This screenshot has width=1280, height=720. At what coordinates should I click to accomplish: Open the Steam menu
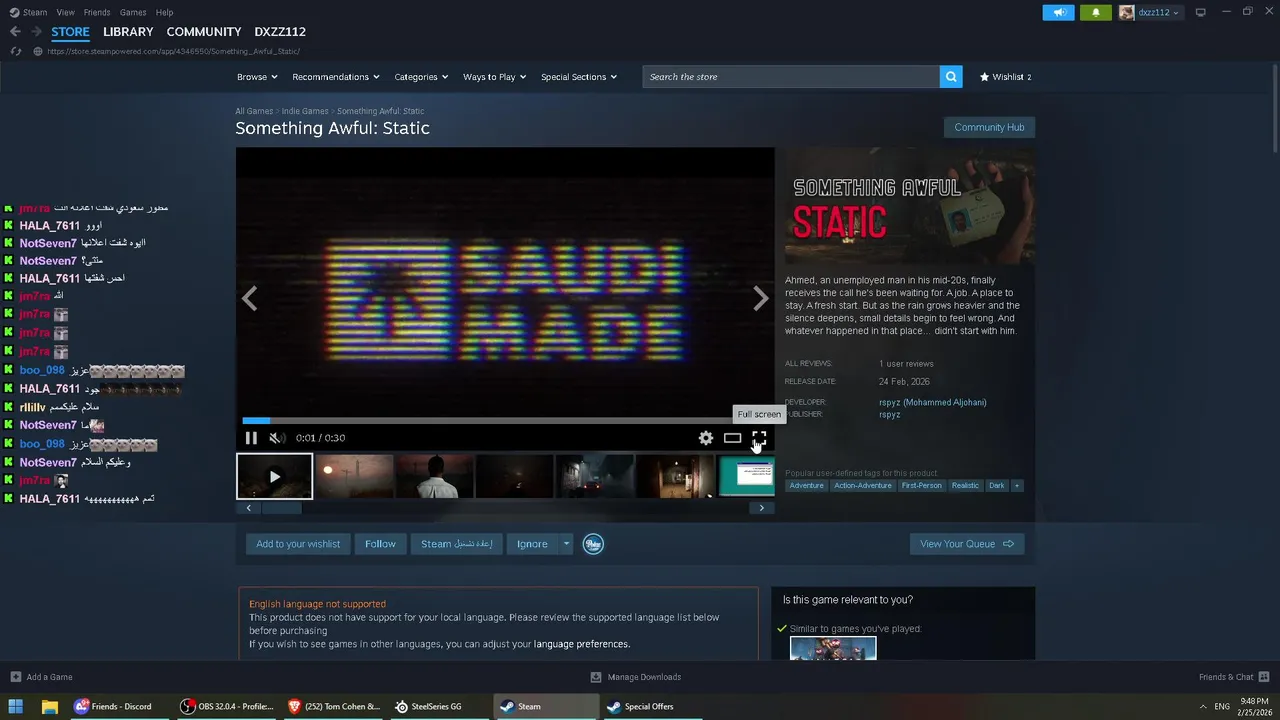(x=29, y=12)
